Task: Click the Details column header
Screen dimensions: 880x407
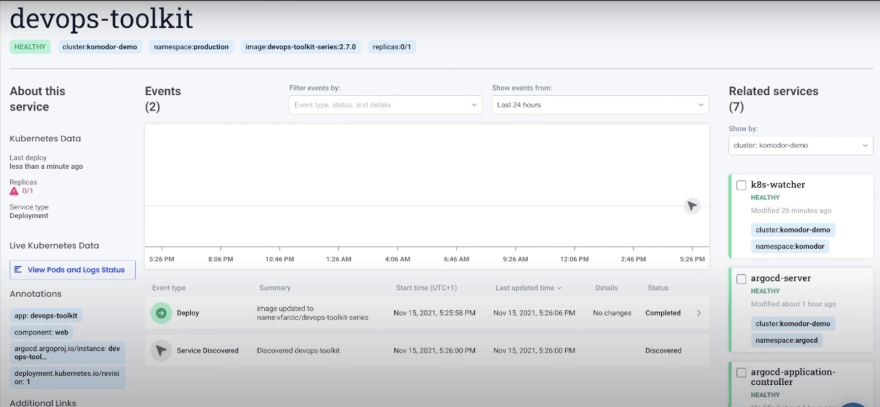Action: [x=607, y=288]
